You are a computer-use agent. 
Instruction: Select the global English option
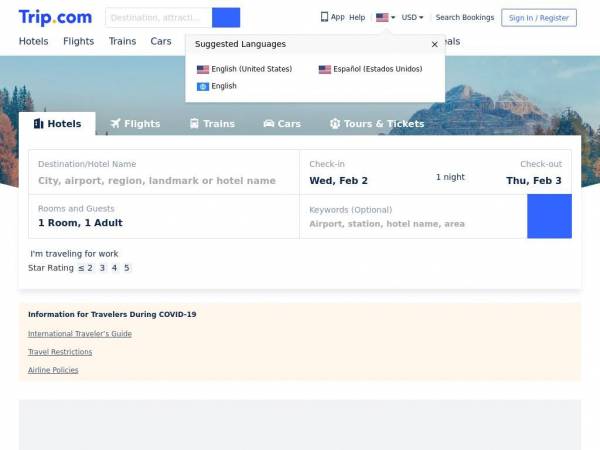click(217, 86)
